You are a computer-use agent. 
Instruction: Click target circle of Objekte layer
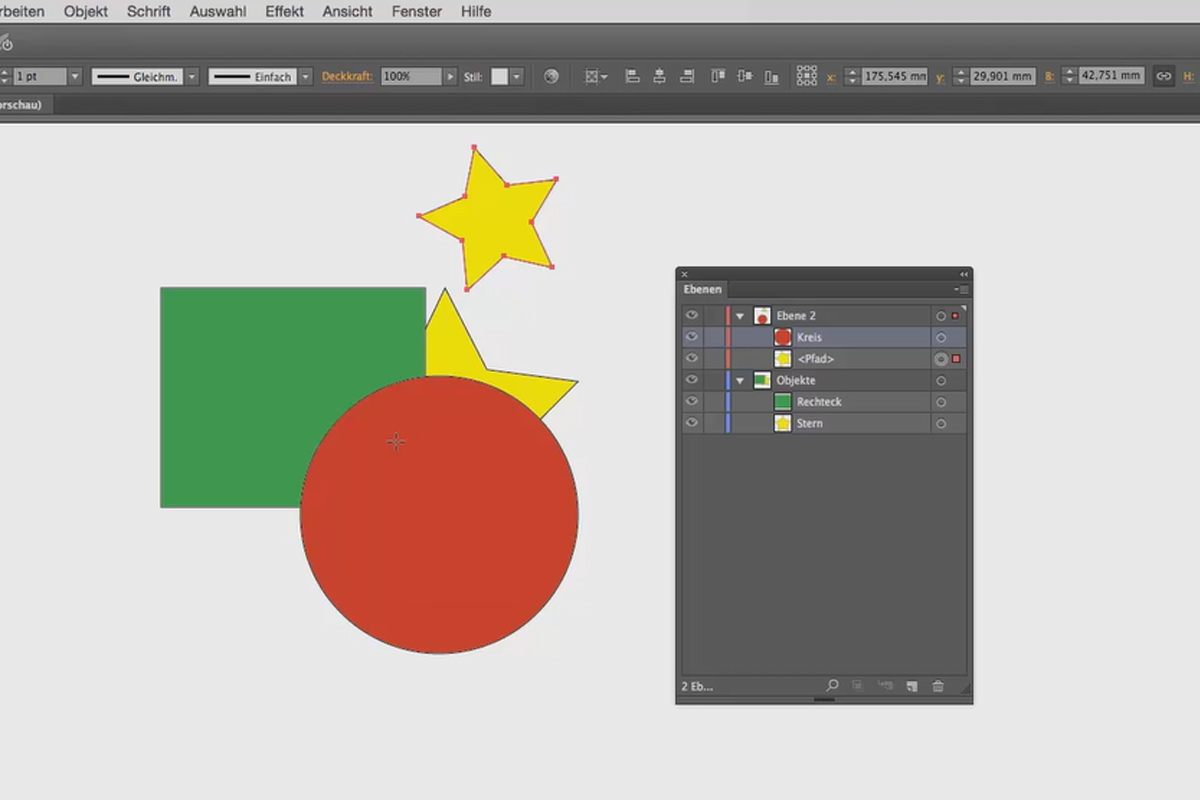[941, 381]
